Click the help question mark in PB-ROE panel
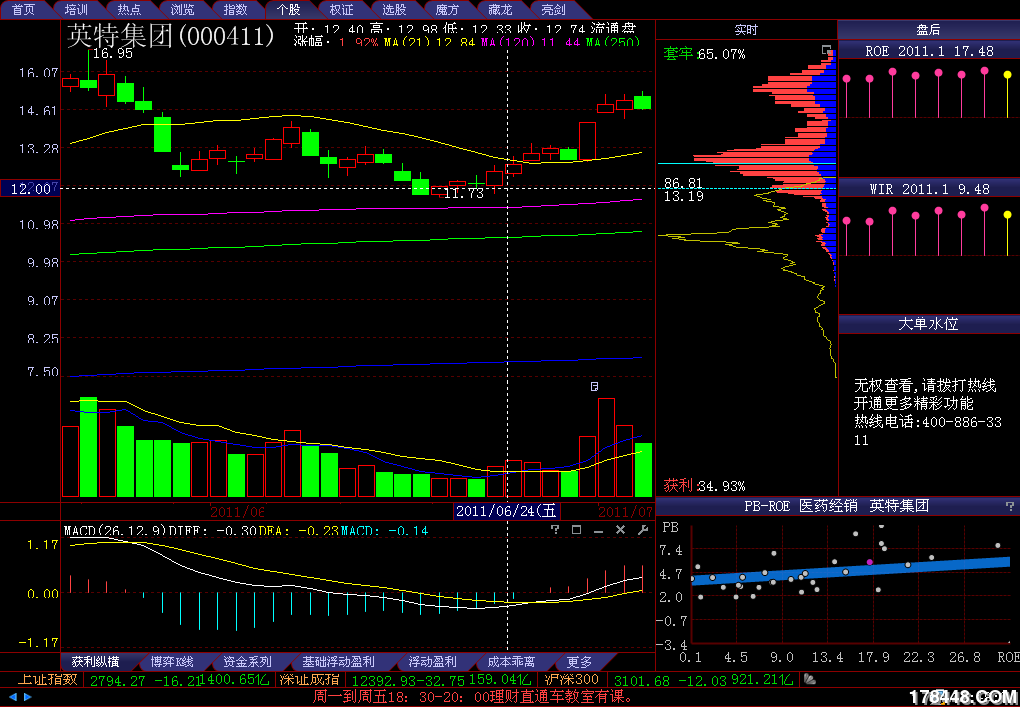Screen dimensions: 1020x707 1009,507
